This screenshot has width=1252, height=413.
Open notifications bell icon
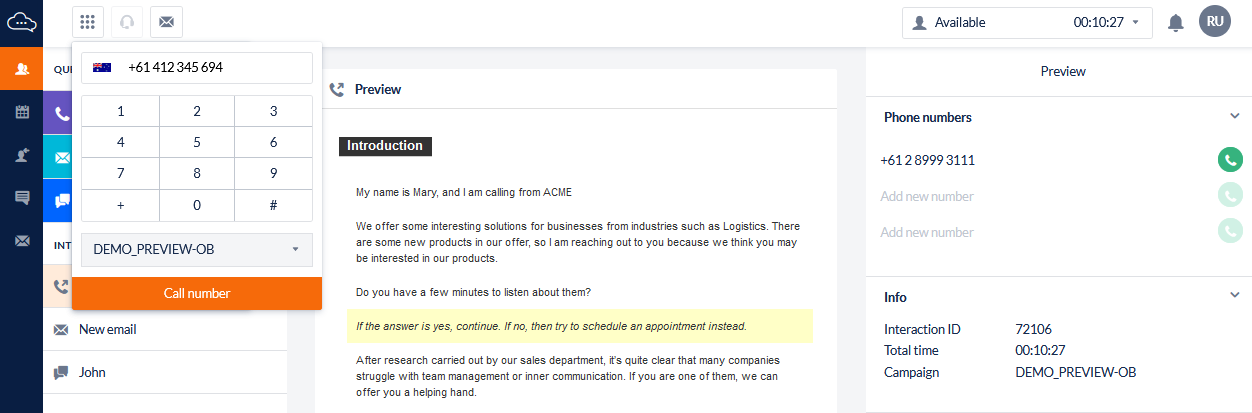(x=1176, y=22)
